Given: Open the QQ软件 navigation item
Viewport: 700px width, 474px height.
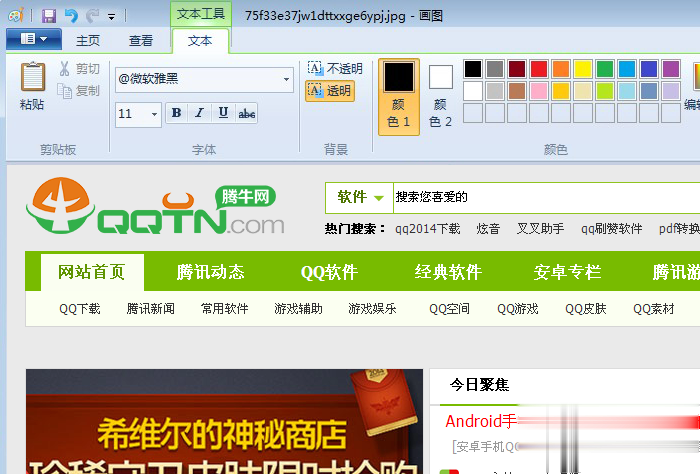Looking at the screenshot, I should [x=329, y=272].
